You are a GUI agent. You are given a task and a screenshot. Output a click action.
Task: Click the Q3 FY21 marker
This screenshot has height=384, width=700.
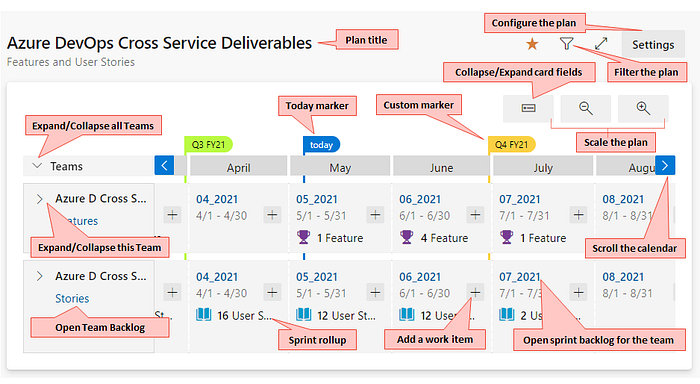tap(208, 145)
